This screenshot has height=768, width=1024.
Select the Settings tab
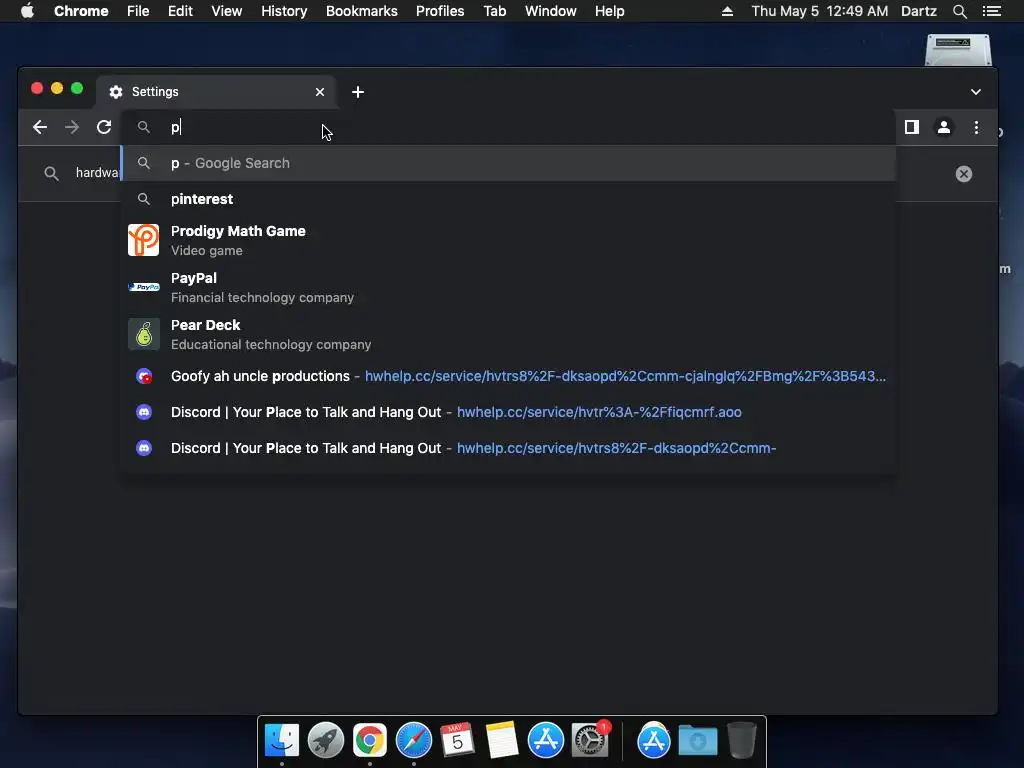216,92
